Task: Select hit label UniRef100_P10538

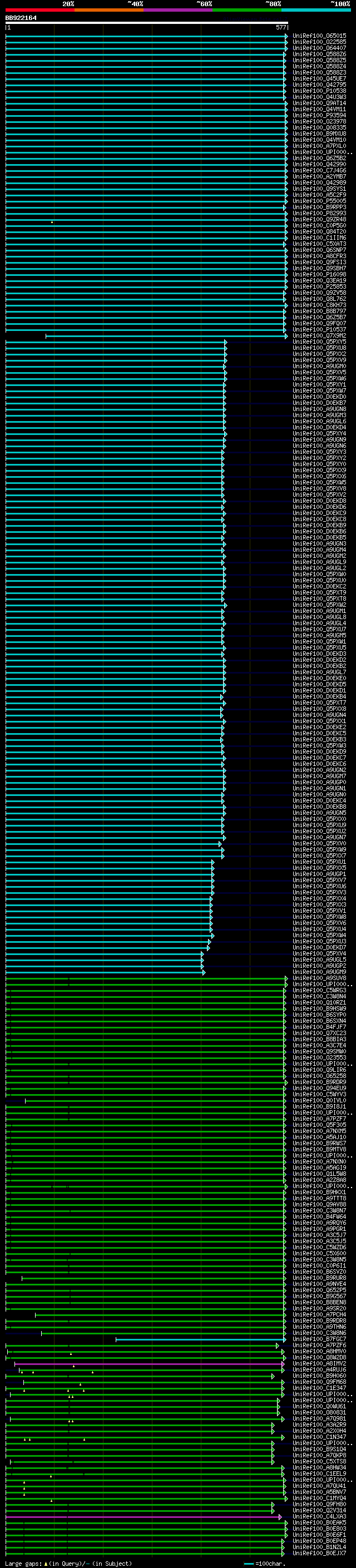Action: point(319,91)
